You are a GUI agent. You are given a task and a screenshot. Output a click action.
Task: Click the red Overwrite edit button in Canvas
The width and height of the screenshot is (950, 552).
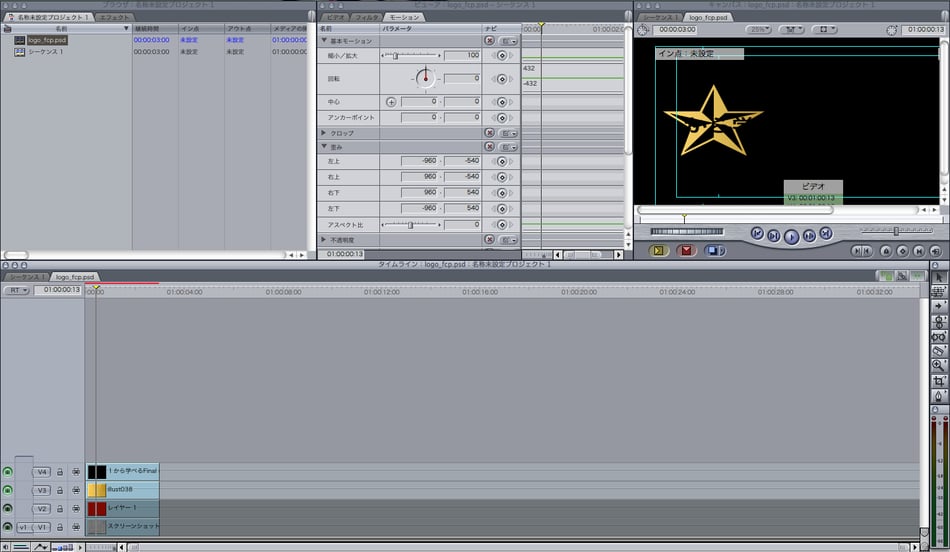point(686,250)
